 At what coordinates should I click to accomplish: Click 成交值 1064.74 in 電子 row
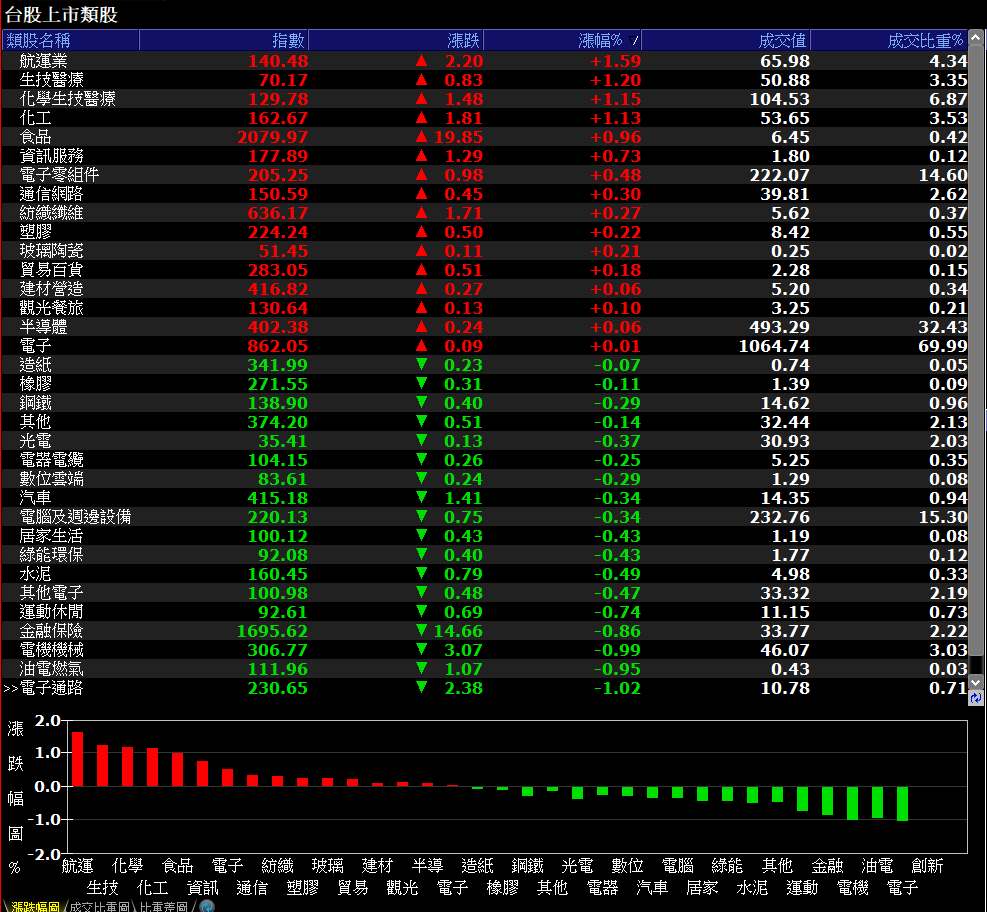coord(774,346)
